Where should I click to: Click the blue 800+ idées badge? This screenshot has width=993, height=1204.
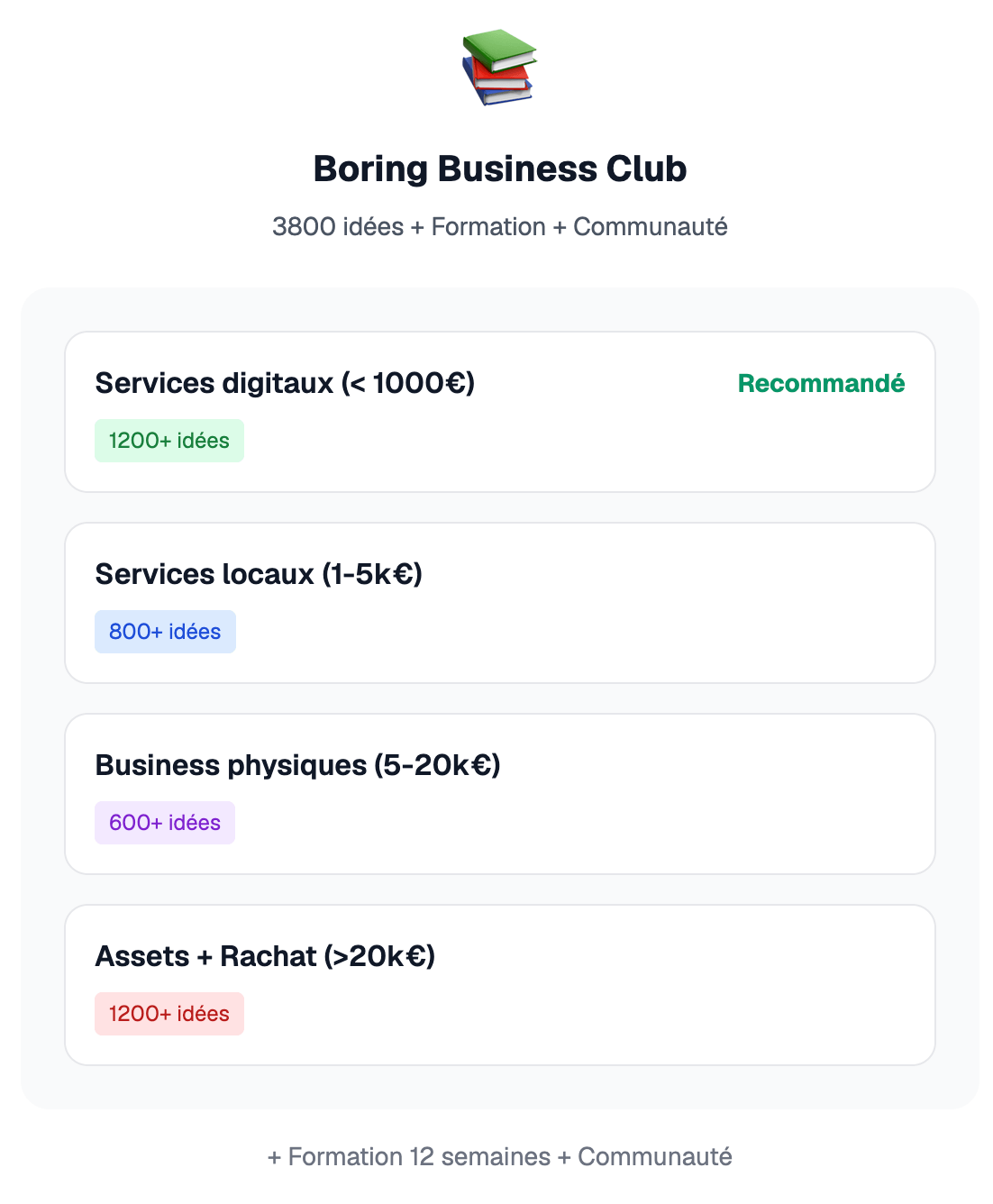coord(165,632)
